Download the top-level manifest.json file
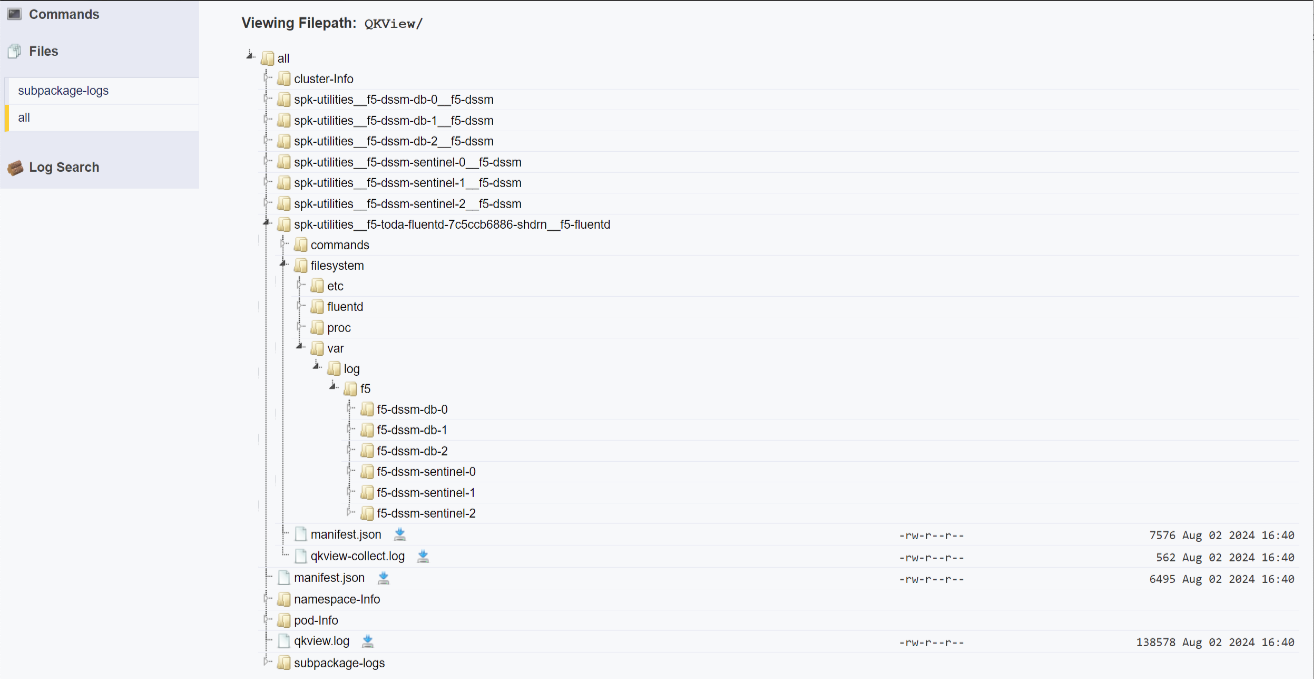This screenshot has width=1314, height=679. click(x=383, y=578)
